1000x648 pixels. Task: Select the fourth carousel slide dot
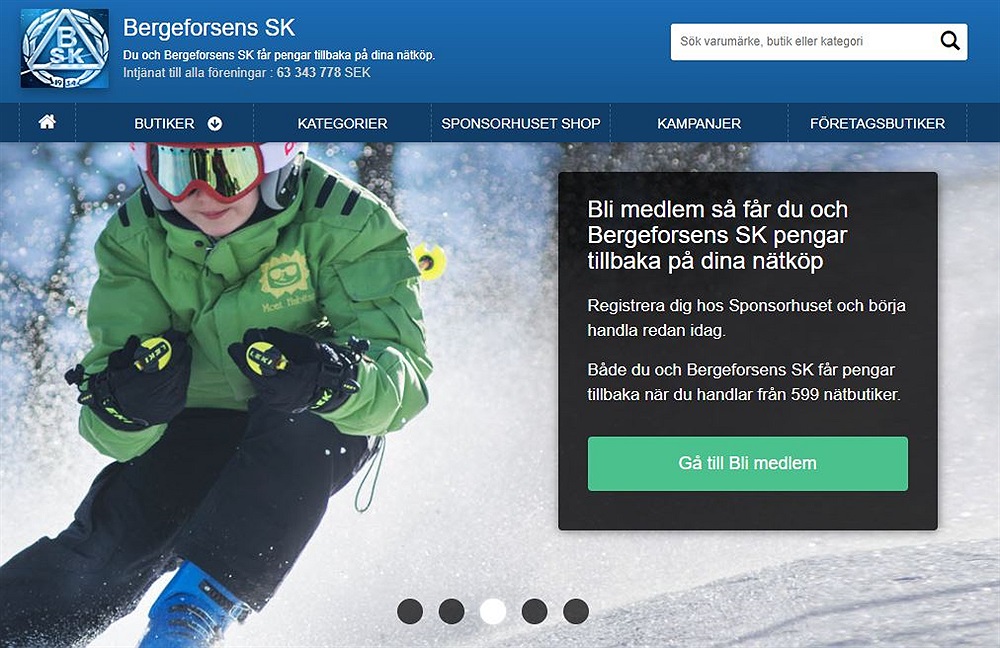coord(534,611)
